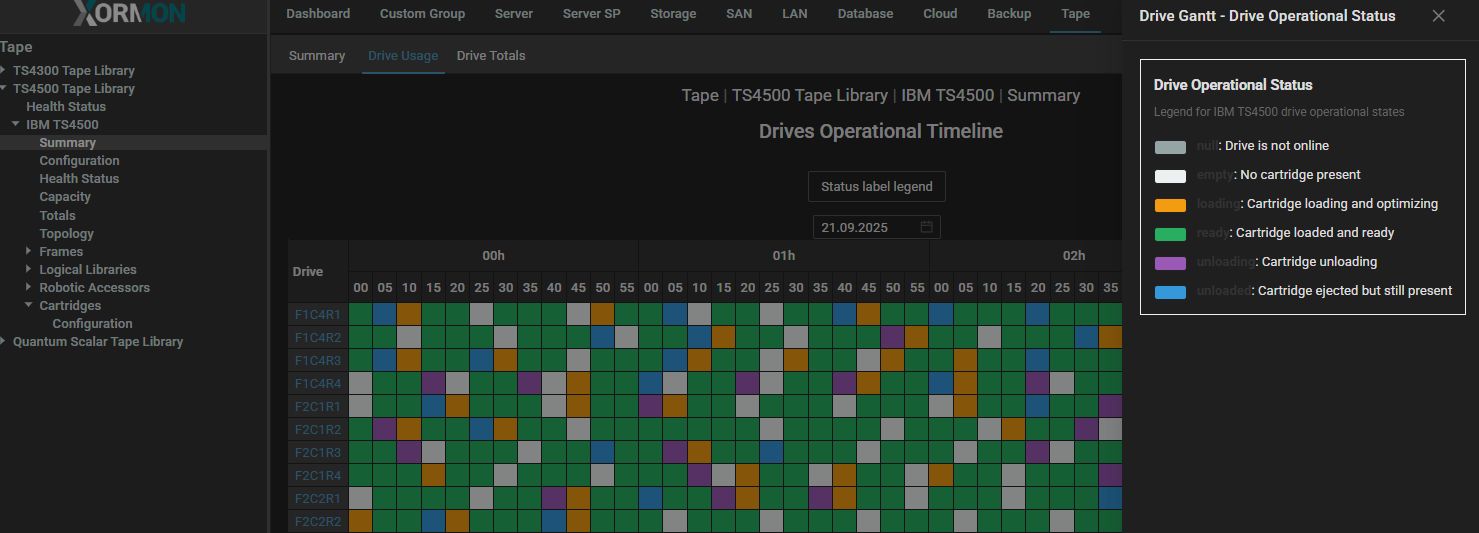This screenshot has width=1479, height=533.
Task: Open the F1C4R2 drive link
Action: click(x=318, y=337)
